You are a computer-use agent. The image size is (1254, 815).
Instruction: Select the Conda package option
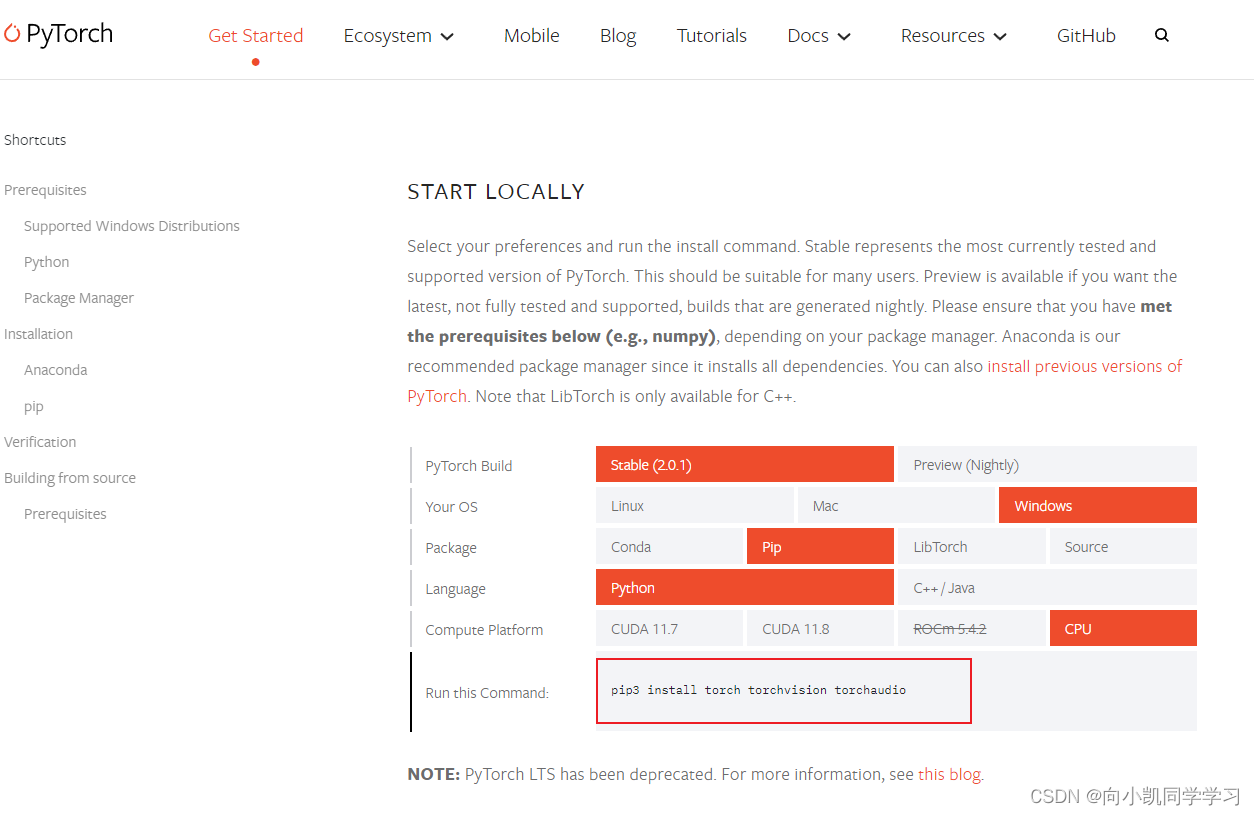point(669,546)
